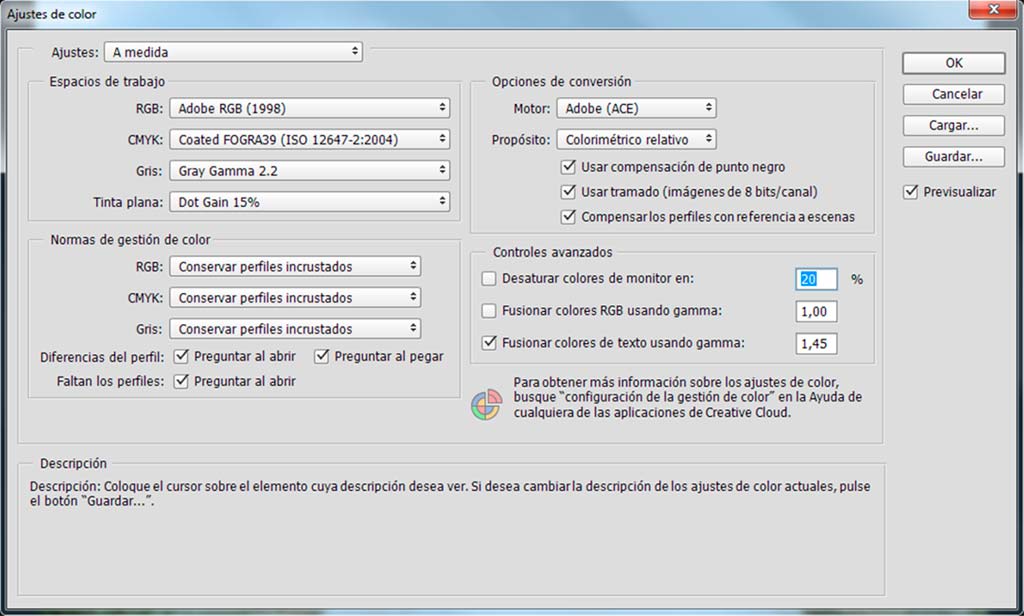Uncheck Preguntar al pegar for profile differences
Viewport: 1024px width, 616px height.
(x=321, y=357)
